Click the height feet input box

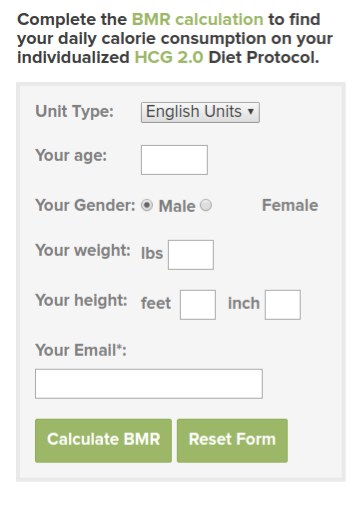tap(198, 305)
